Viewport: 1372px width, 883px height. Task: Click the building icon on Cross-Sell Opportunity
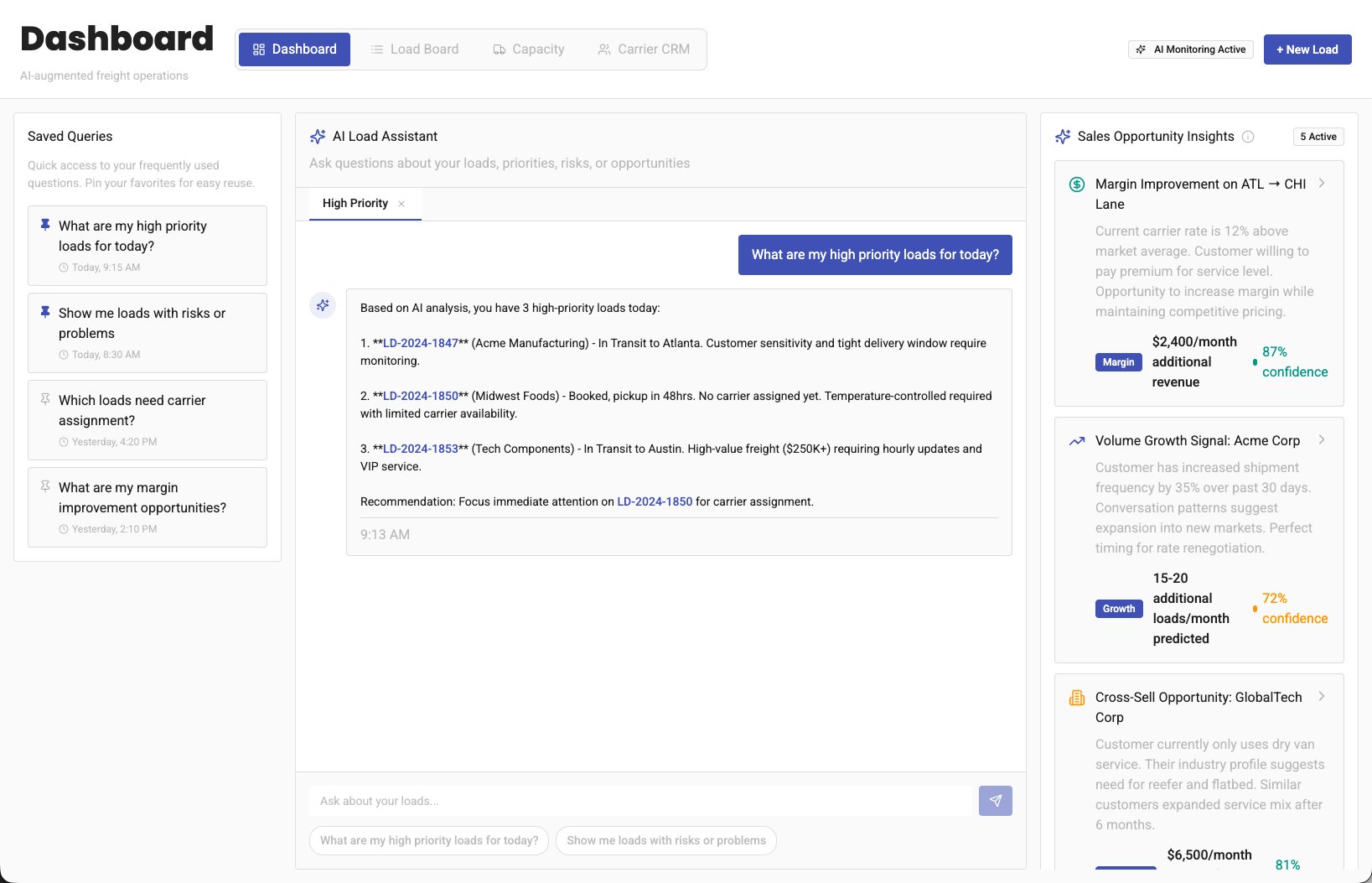(1077, 698)
